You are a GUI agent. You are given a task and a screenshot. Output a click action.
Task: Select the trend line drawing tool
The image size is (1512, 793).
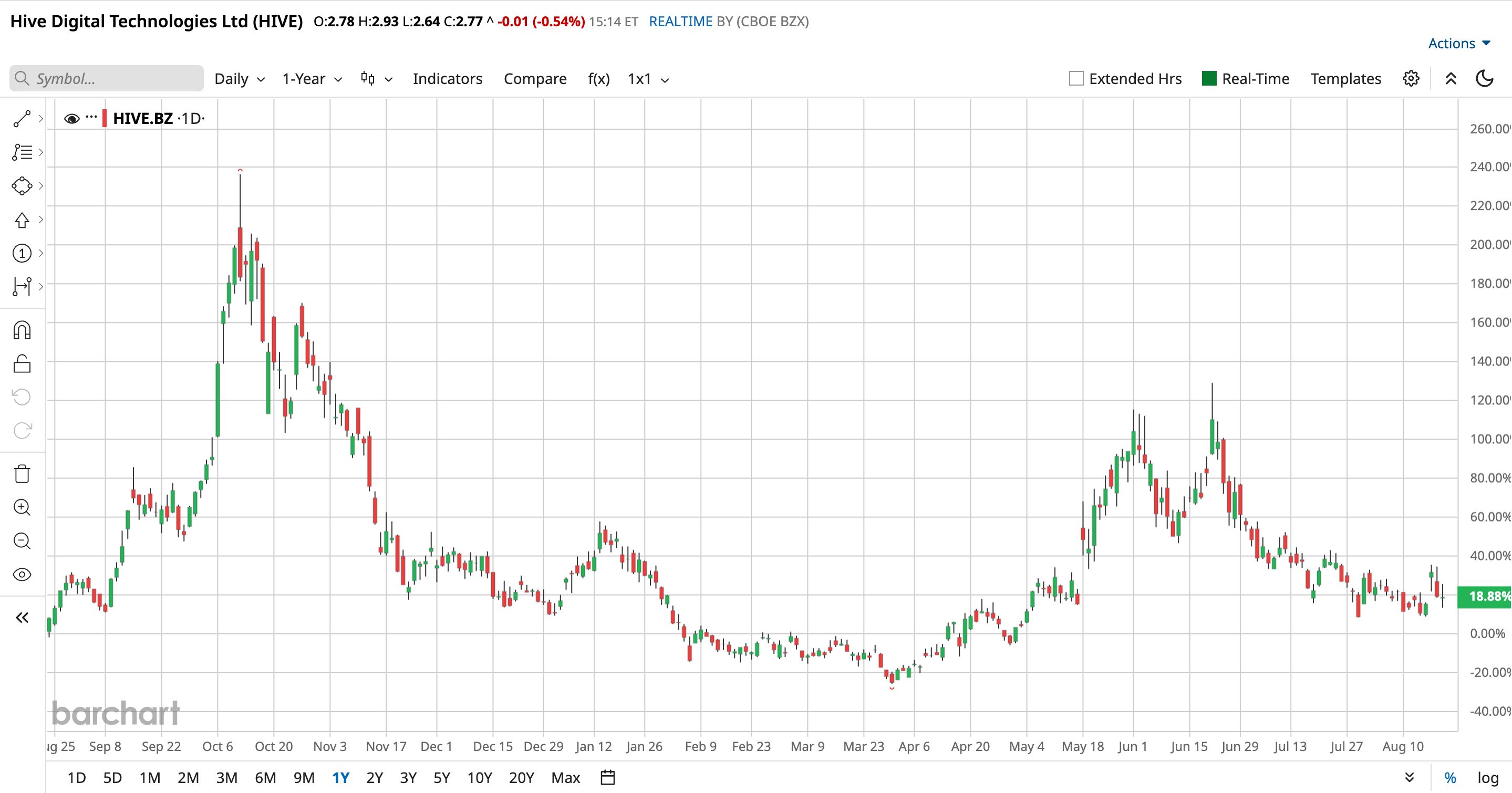pyautogui.click(x=22, y=119)
